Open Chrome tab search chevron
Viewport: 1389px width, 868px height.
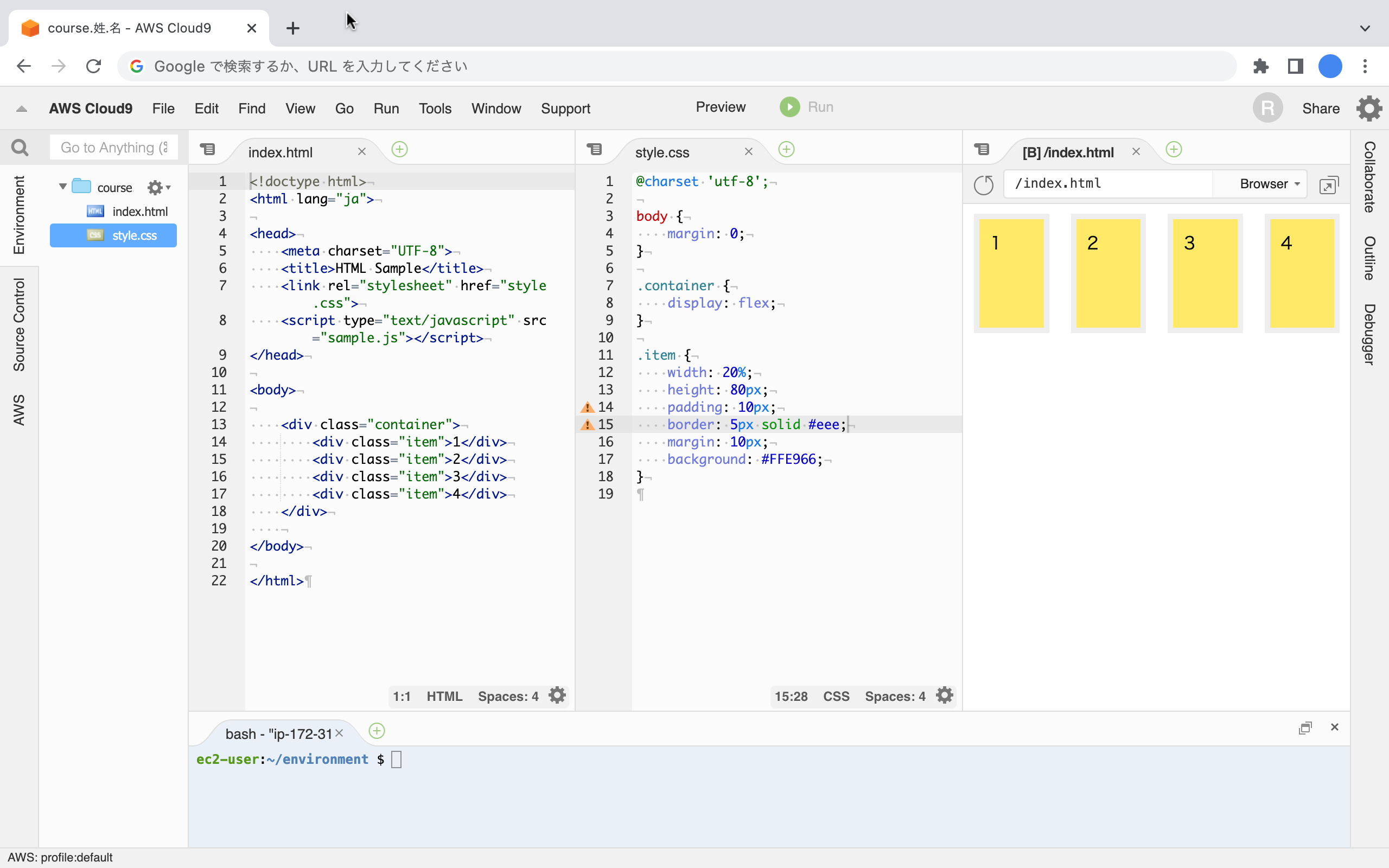tap(1365, 28)
